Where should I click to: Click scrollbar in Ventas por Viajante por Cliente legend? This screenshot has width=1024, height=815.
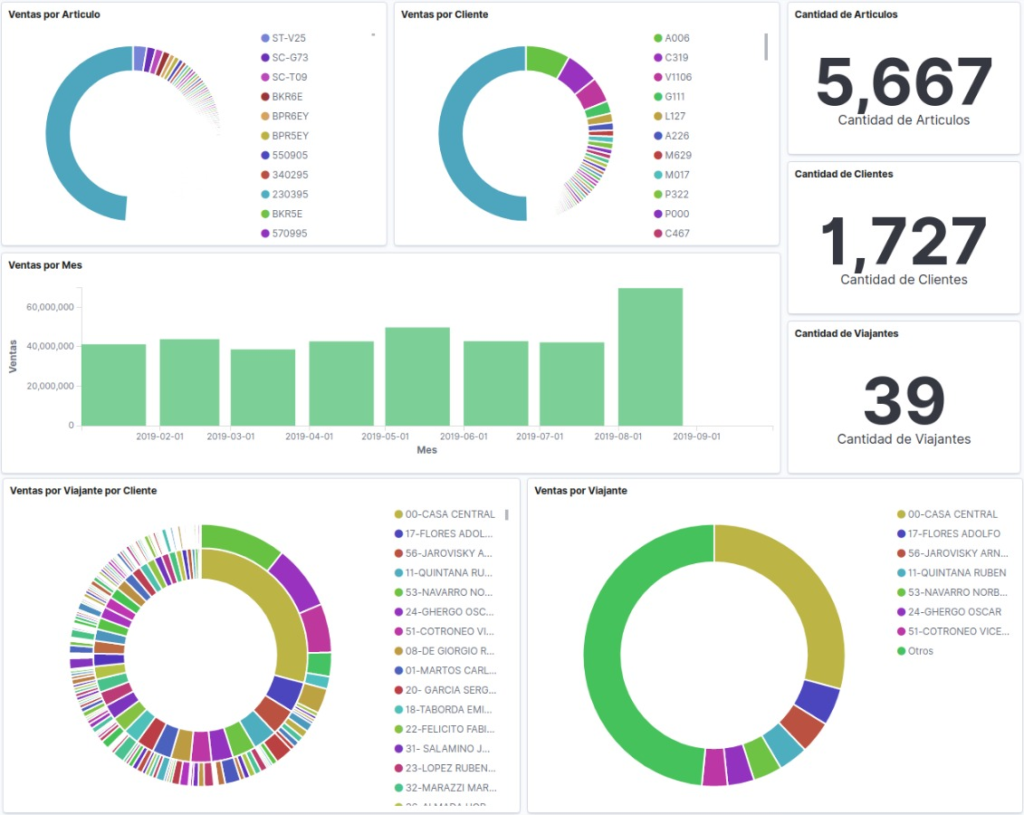pos(506,515)
